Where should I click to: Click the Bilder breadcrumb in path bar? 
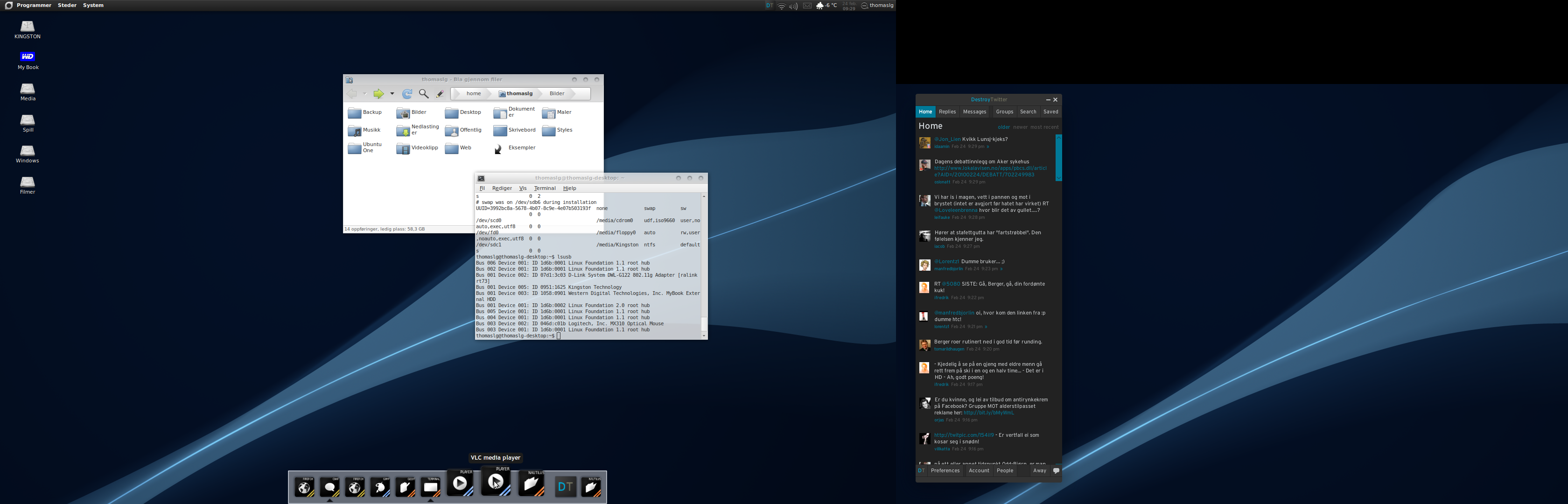(x=557, y=94)
